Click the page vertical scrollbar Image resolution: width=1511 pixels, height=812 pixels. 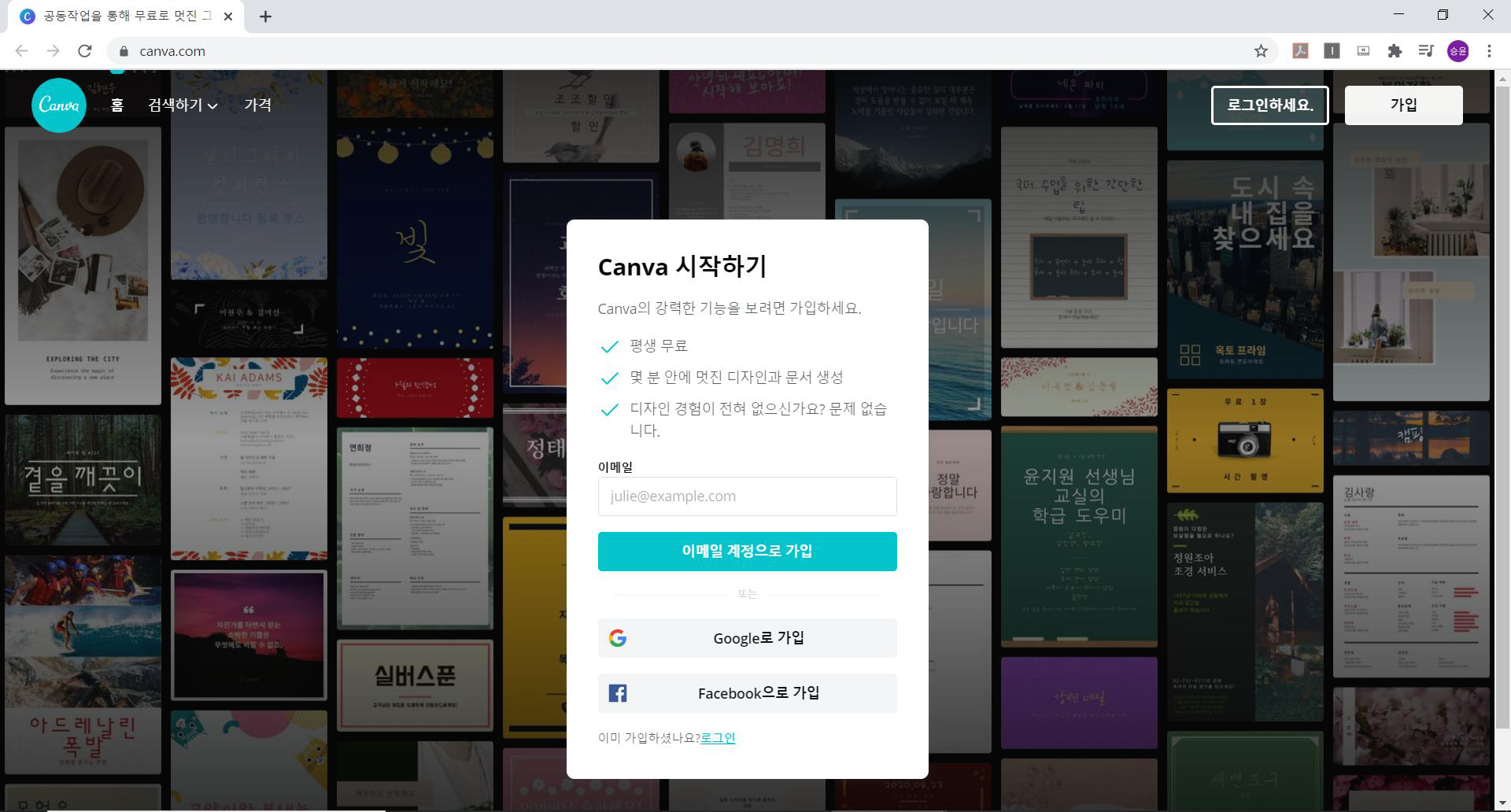(1502, 409)
